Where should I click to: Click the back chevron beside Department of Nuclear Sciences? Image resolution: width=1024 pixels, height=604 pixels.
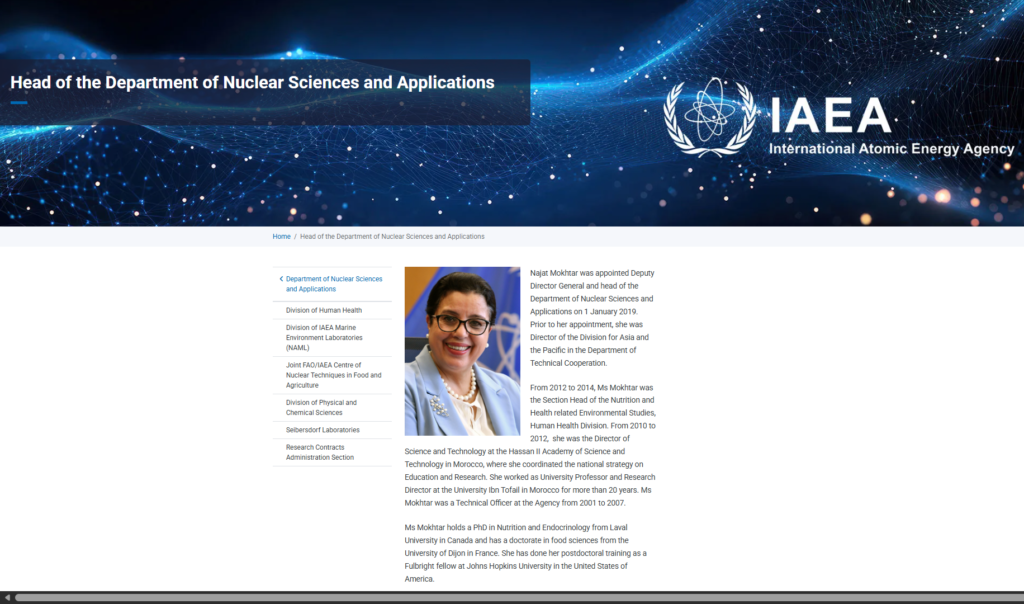281,279
